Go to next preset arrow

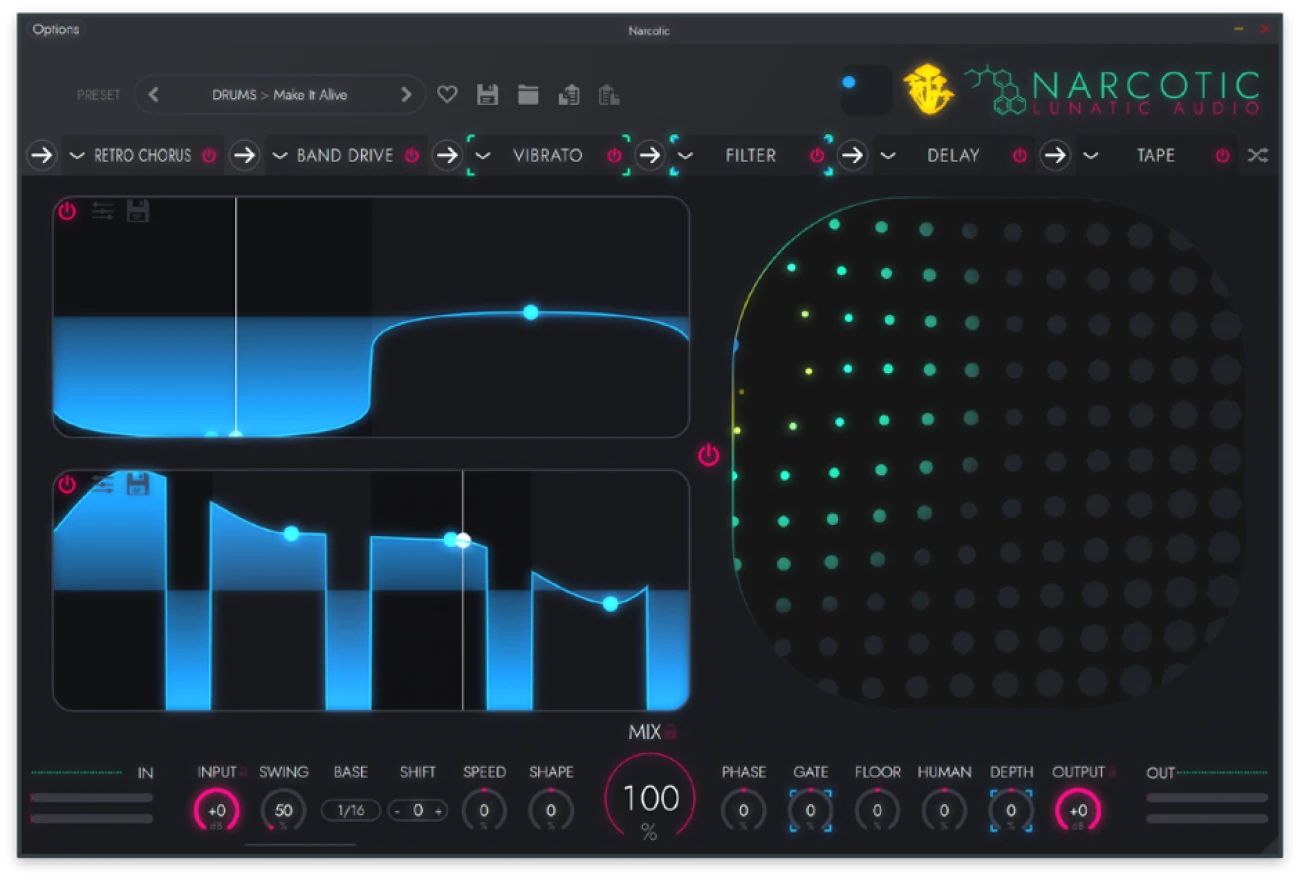point(406,95)
